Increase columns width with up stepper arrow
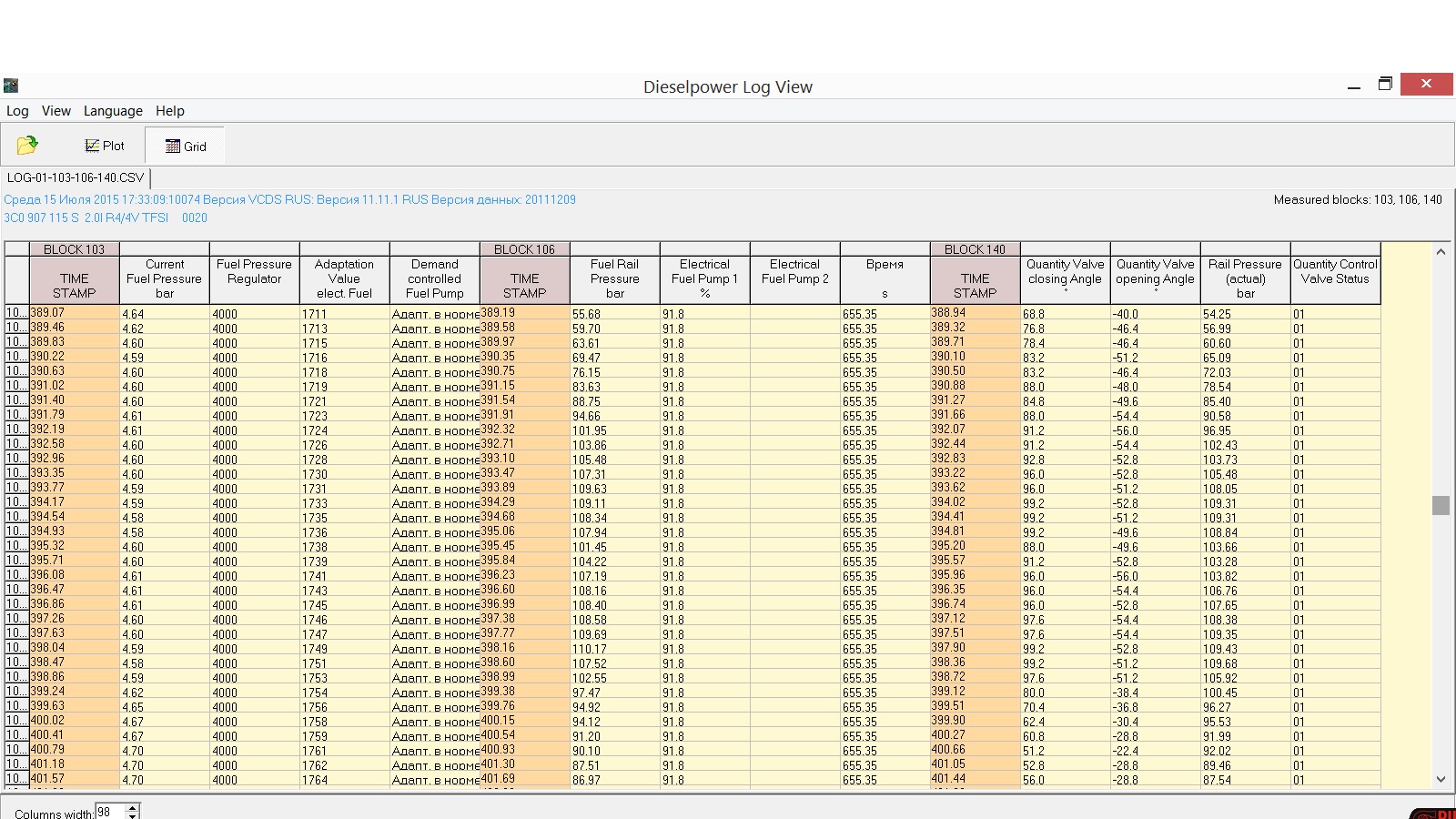Screen dimensions: 1456x819 (x=133, y=807)
